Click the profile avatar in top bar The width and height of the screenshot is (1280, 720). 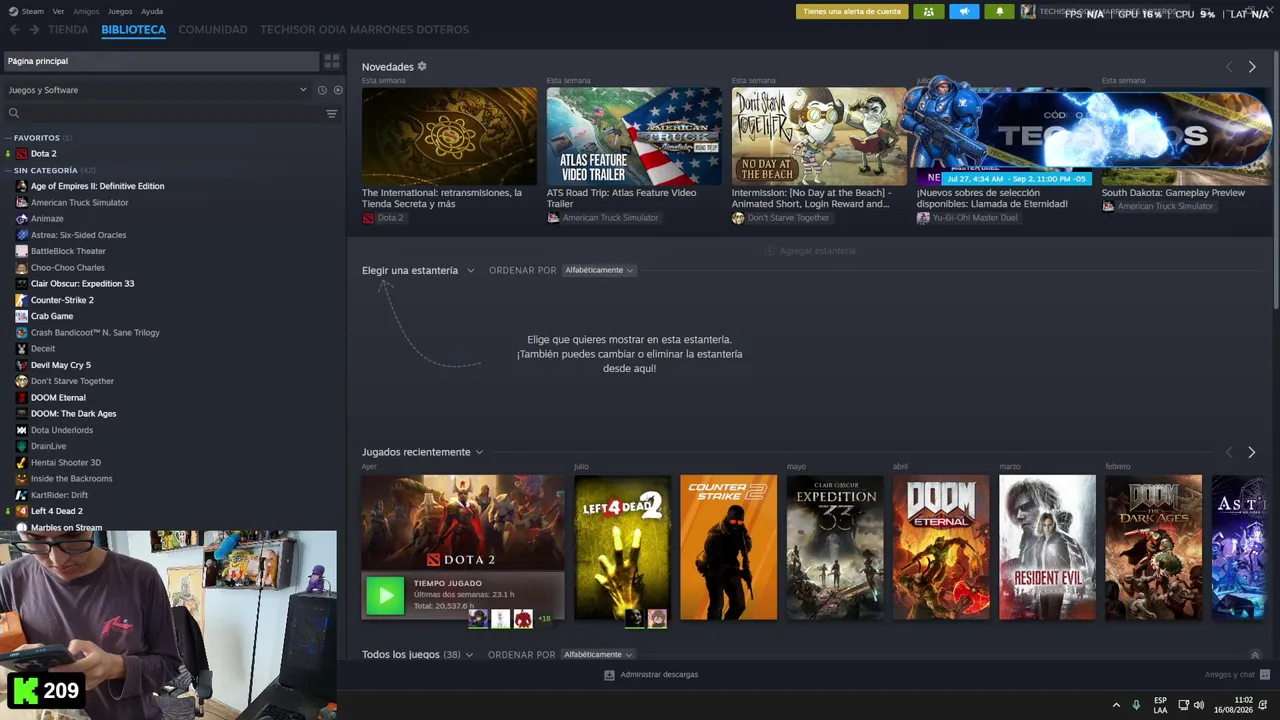tap(1028, 12)
